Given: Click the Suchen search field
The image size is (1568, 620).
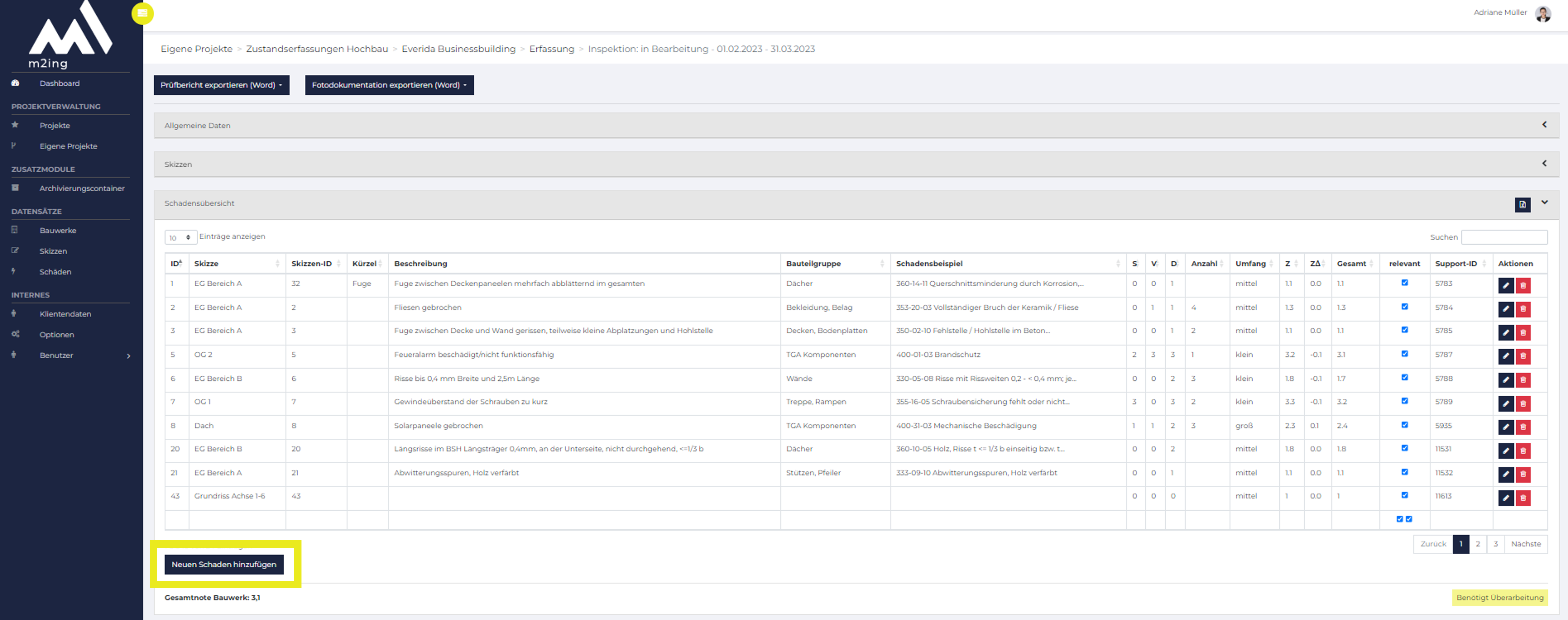Looking at the screenshot, I should coord(1504,237).
